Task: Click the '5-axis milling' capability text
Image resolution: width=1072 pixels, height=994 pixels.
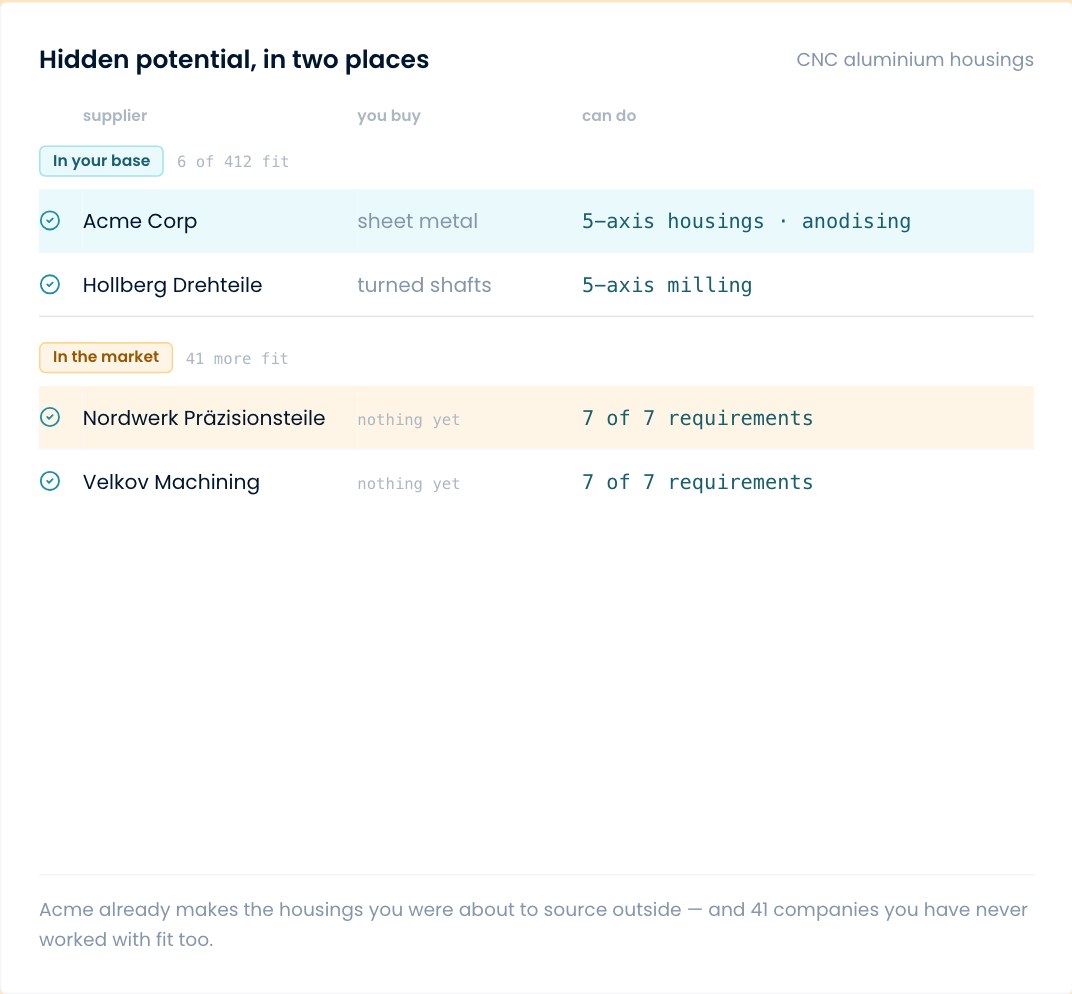Action: coord(667,284)
